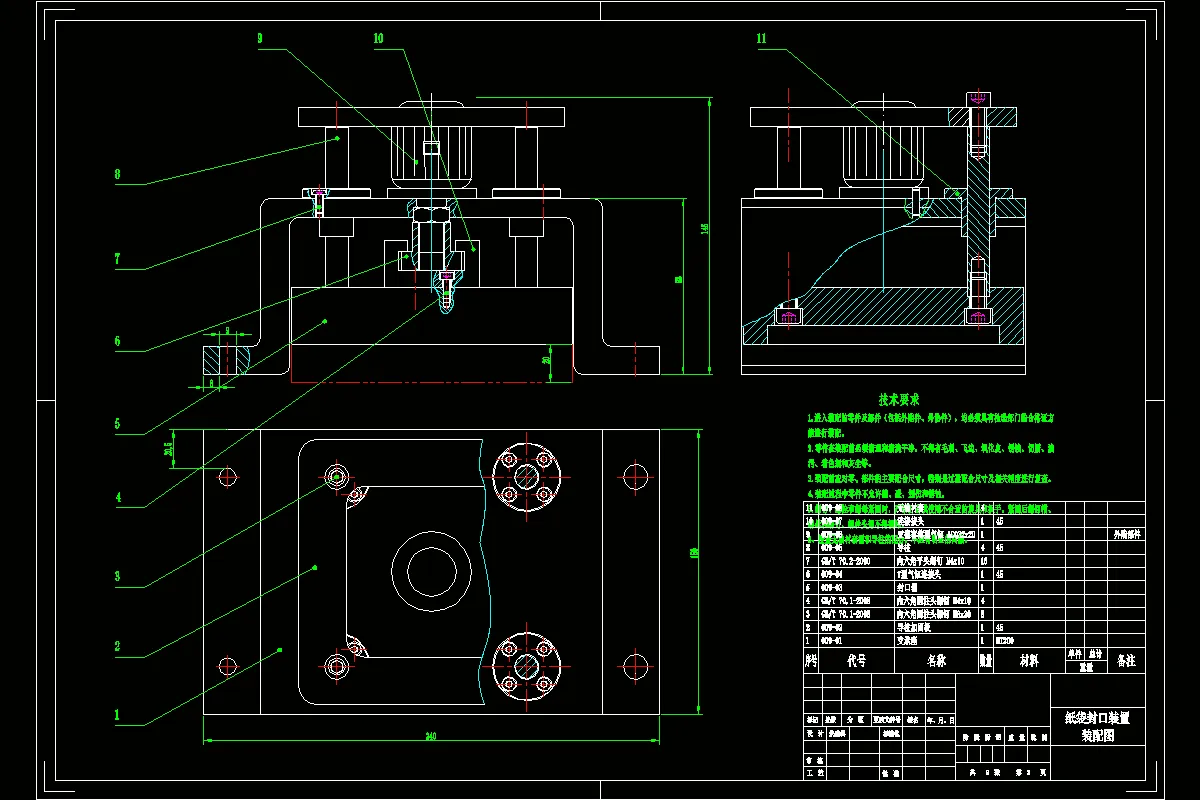
Task: Click part callout number 10 above front view
Action: [x=378, y=38]
